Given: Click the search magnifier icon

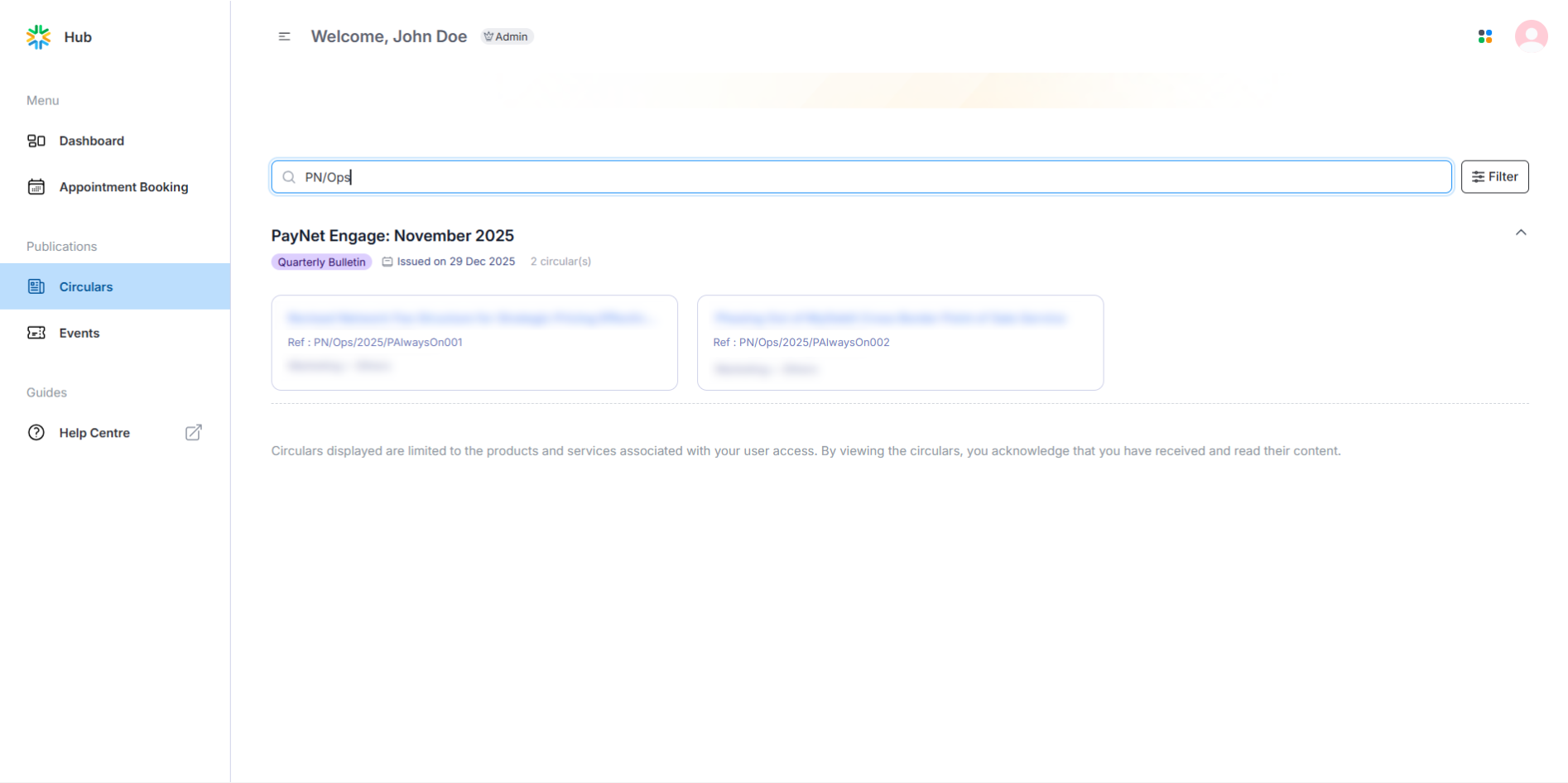Looking at the screenshot, I should click(289, 177).
